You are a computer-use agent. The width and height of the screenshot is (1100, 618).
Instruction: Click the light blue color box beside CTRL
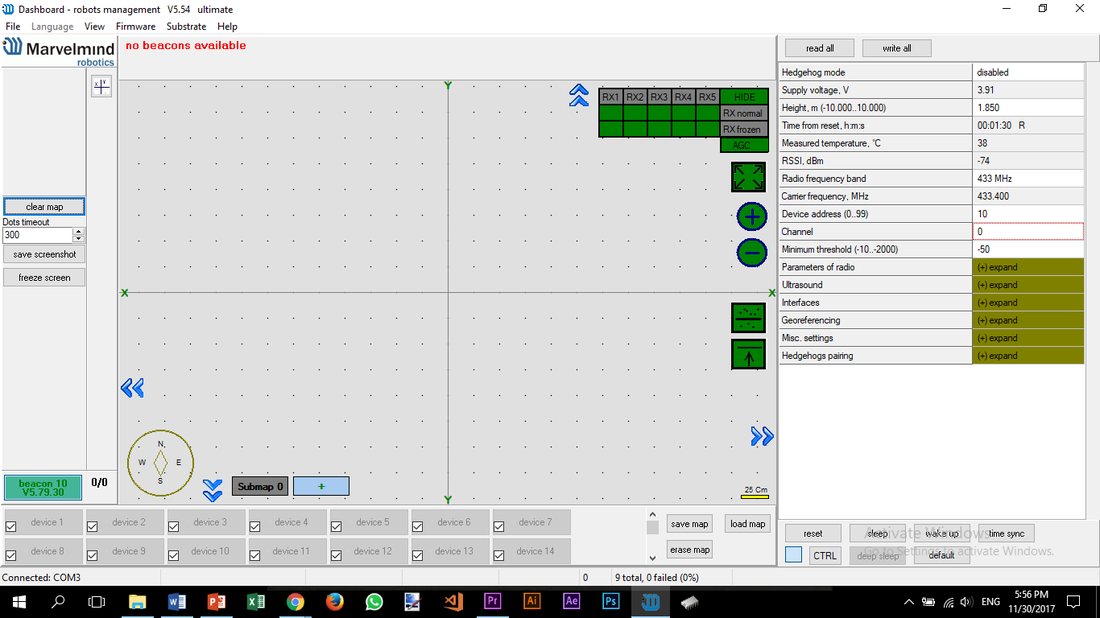coord(793,555)
